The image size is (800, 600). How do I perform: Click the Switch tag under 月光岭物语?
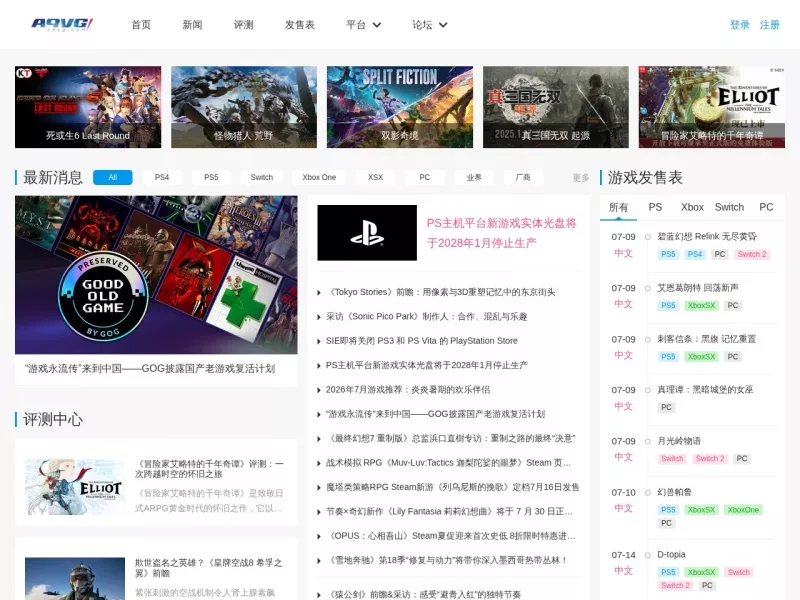tap(672, 459)
